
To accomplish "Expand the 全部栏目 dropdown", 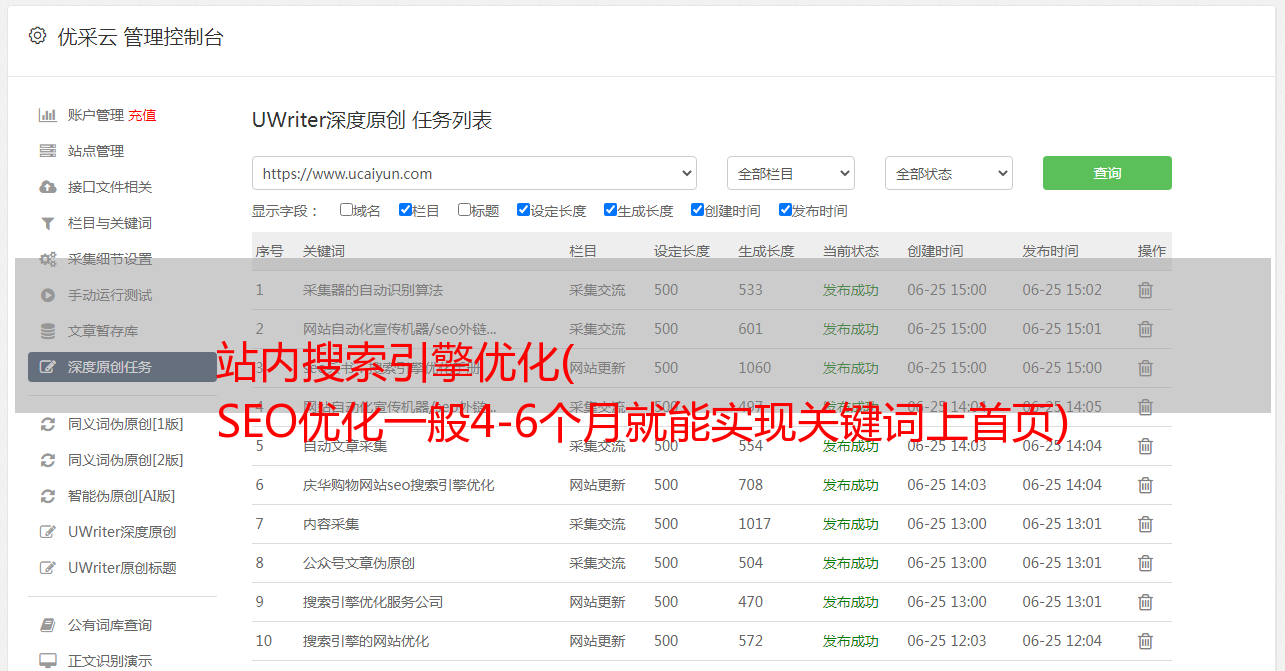I will click(x=790, y=173).
